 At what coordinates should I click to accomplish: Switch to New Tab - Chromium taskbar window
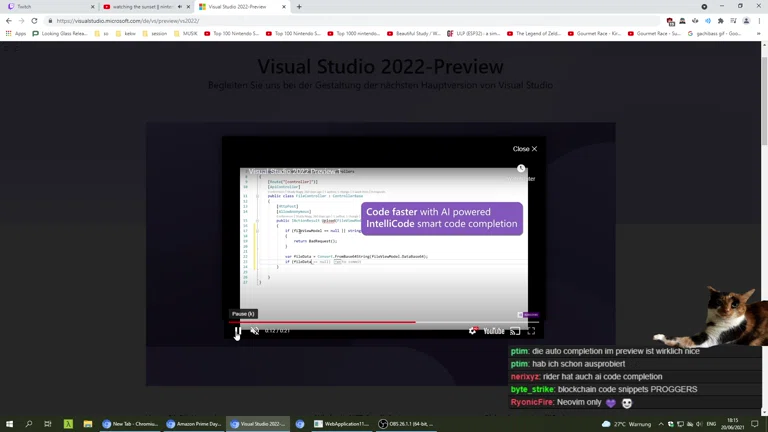130,424
